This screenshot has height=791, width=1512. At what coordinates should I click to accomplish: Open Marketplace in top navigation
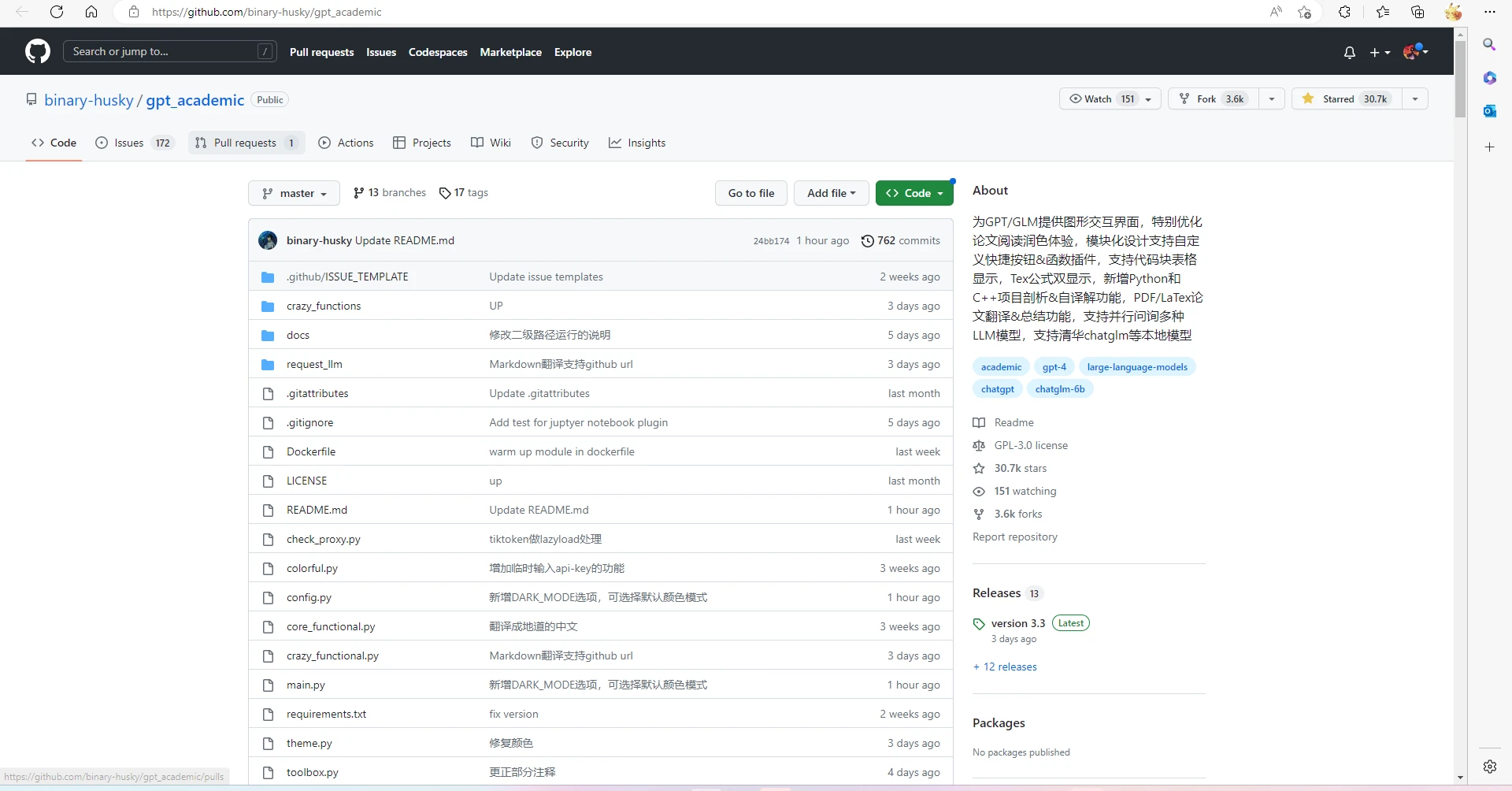(510, 52)
